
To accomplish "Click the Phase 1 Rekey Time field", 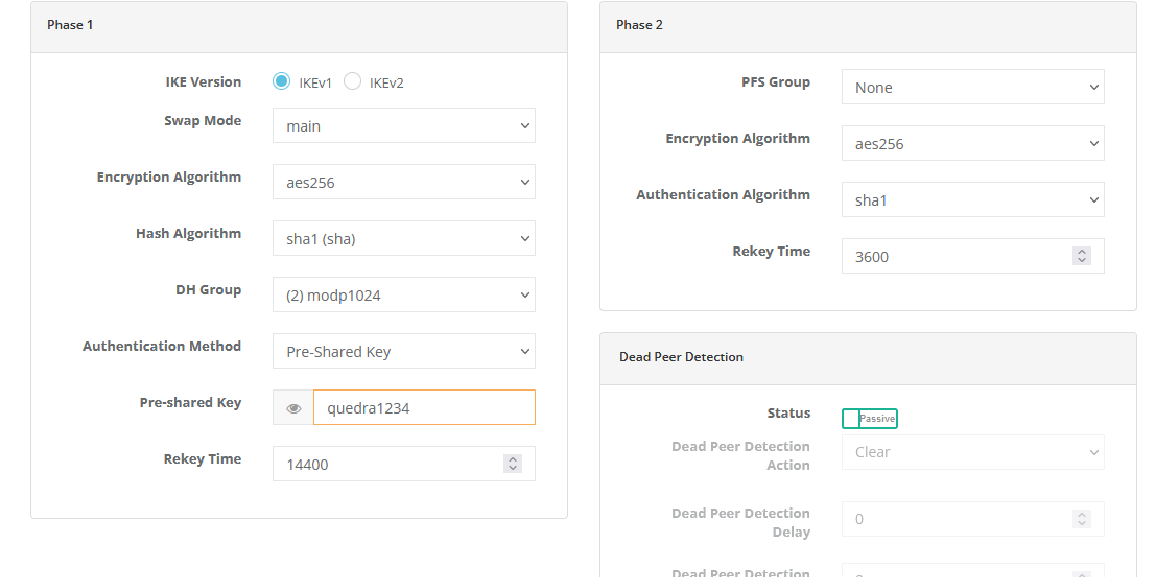I will tap(390, 464).
